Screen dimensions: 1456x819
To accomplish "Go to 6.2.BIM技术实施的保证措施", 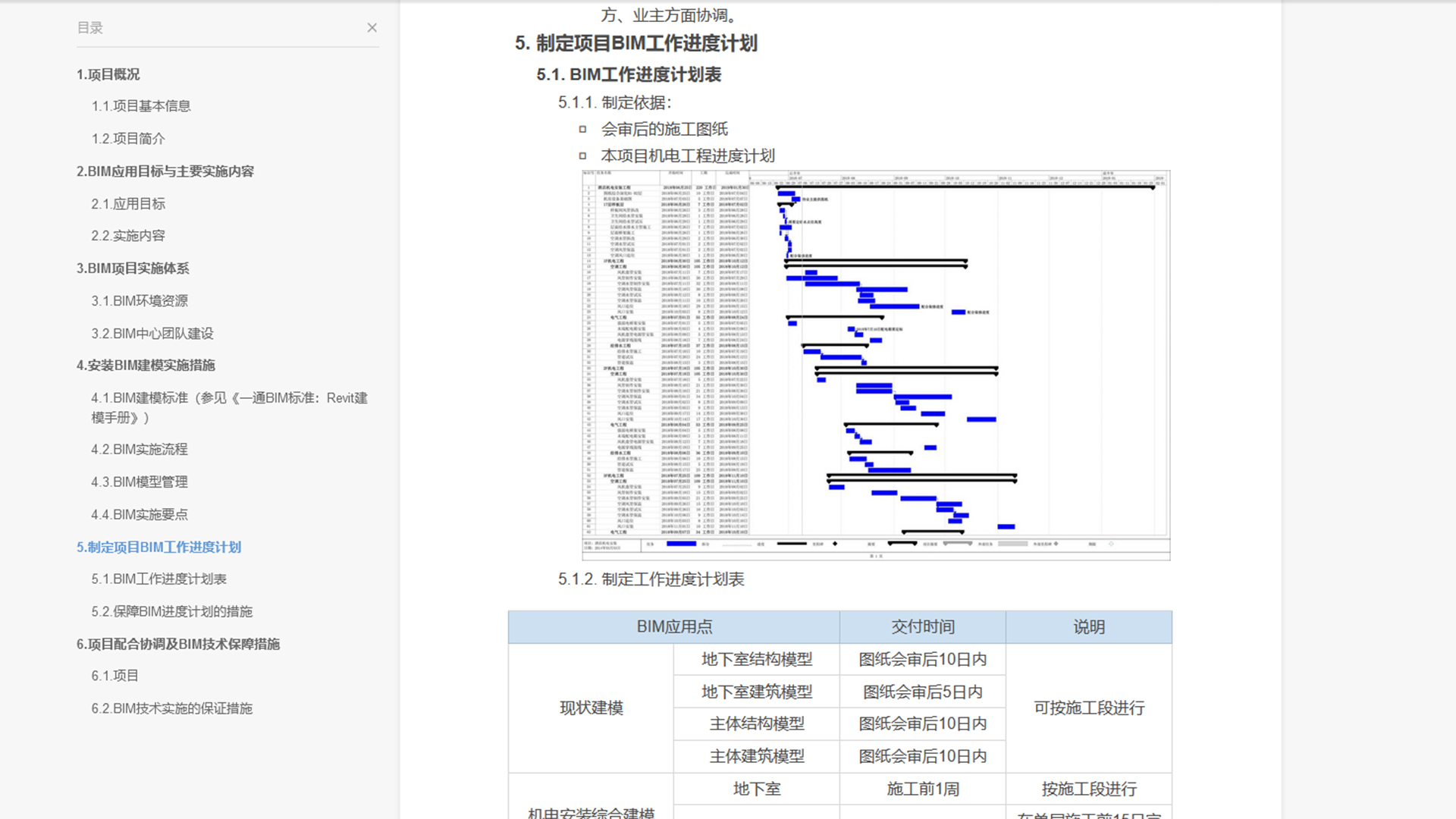I will click(x=172, y=709).
